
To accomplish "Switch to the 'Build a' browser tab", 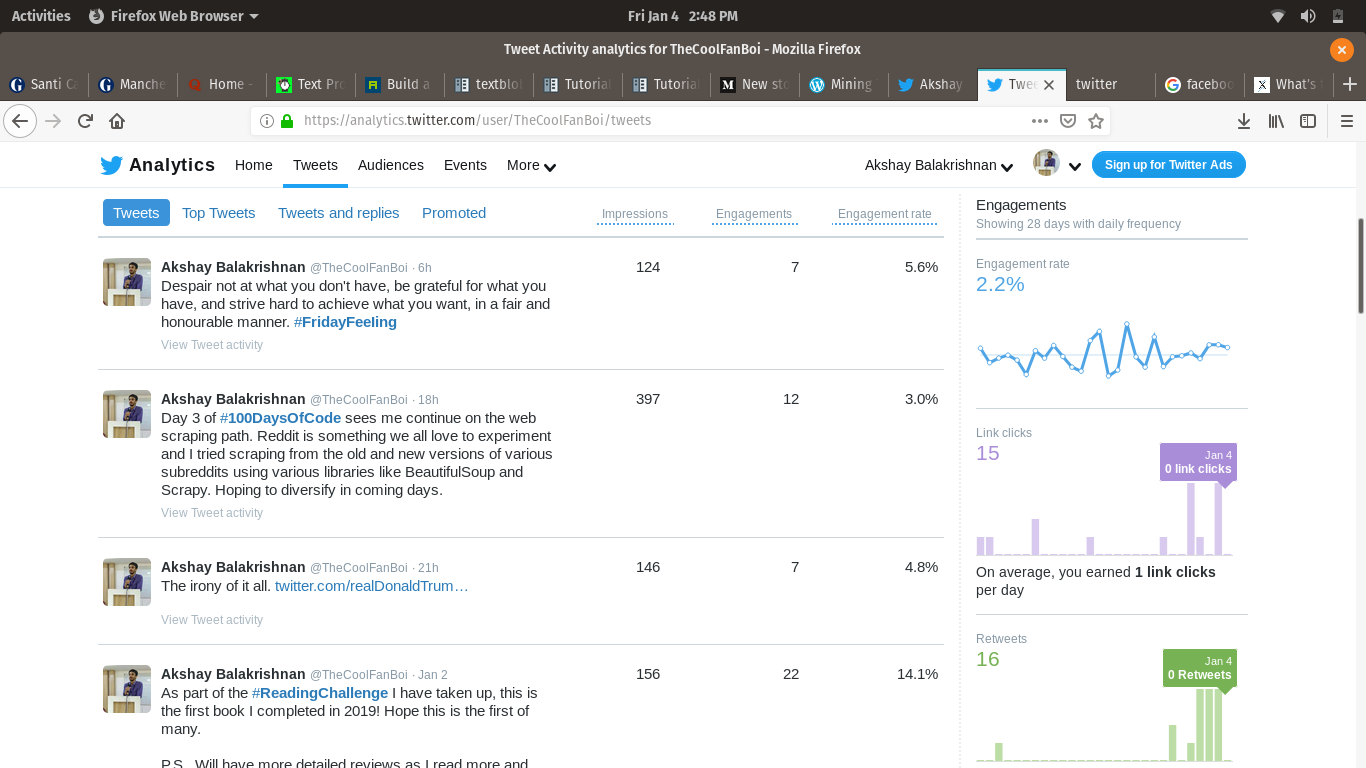I will (x=398, y=85).
